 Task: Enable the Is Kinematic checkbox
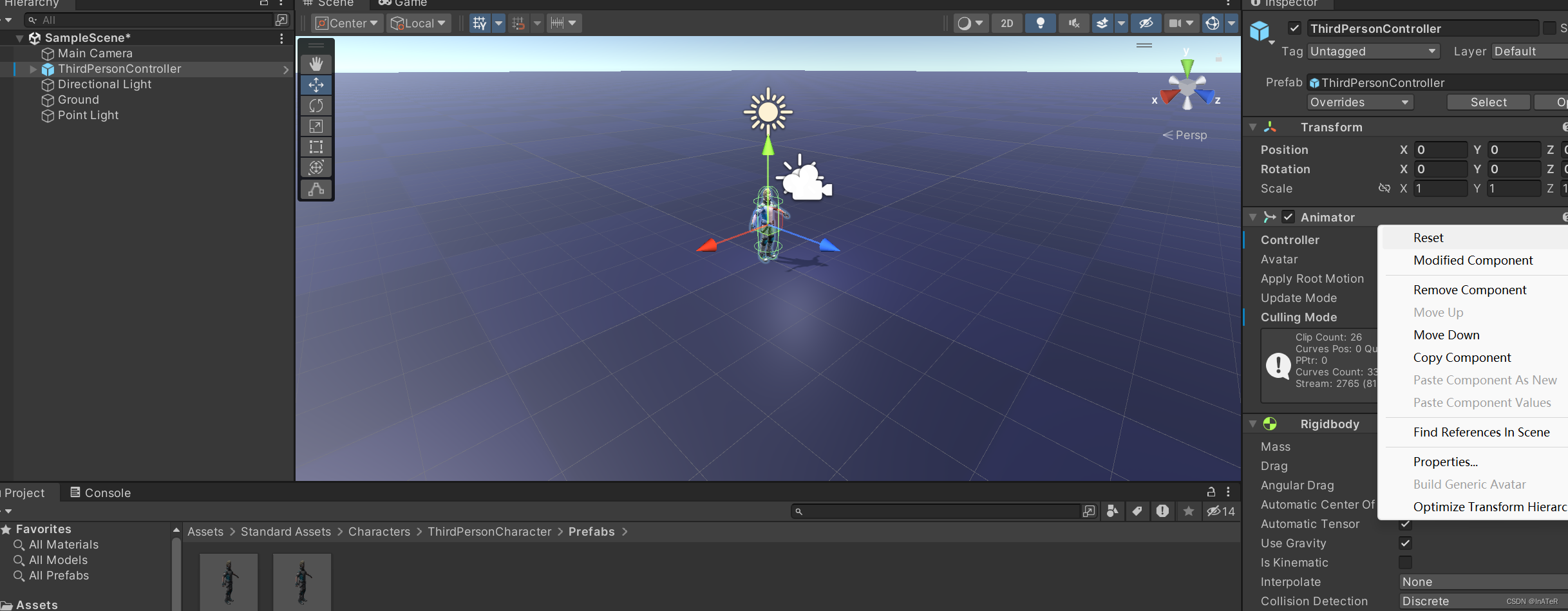pyautogui.click(x=1406, y=562)
